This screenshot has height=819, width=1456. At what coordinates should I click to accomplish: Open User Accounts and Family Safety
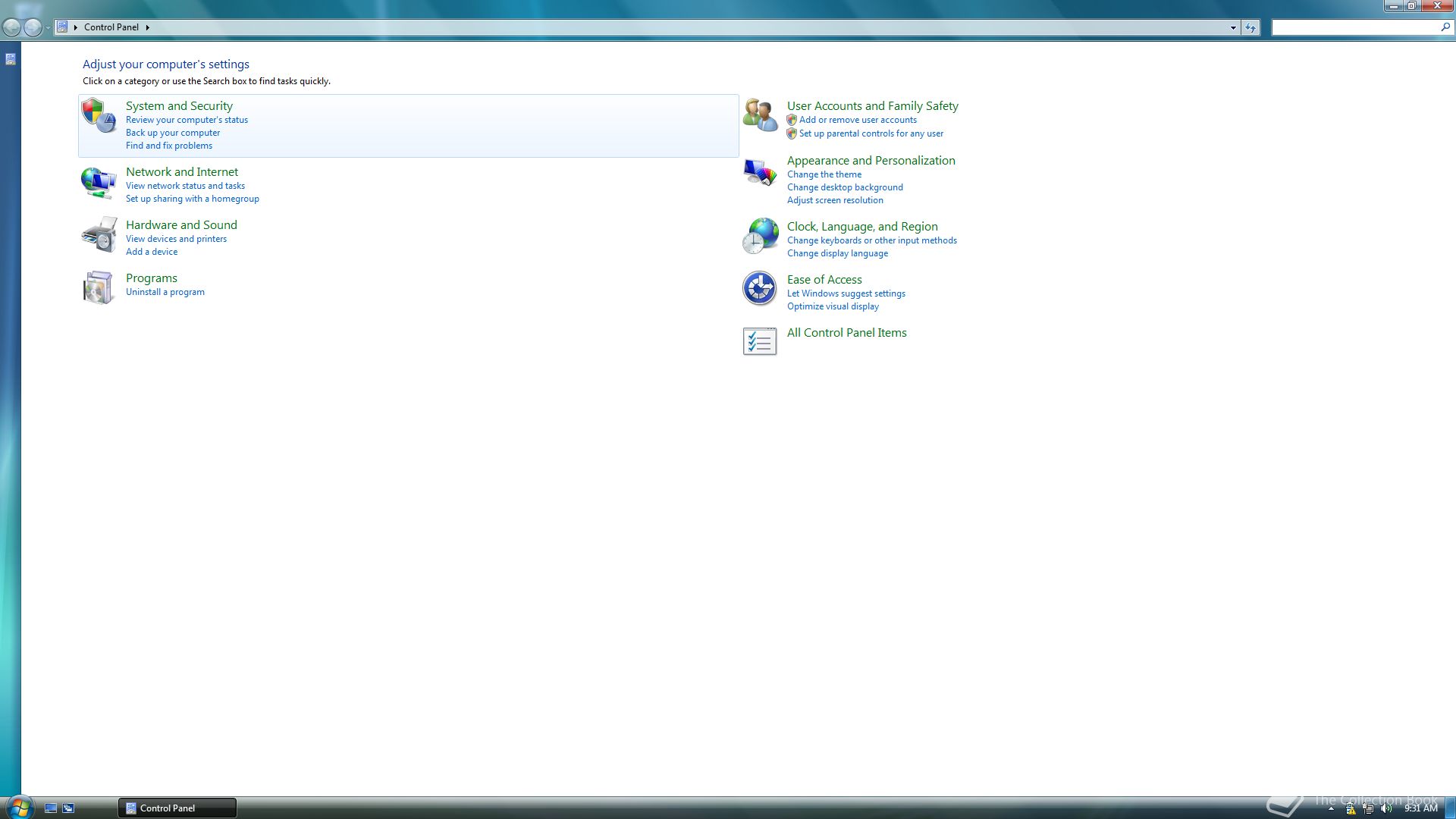pyautogui.click(x=873, y=106)
